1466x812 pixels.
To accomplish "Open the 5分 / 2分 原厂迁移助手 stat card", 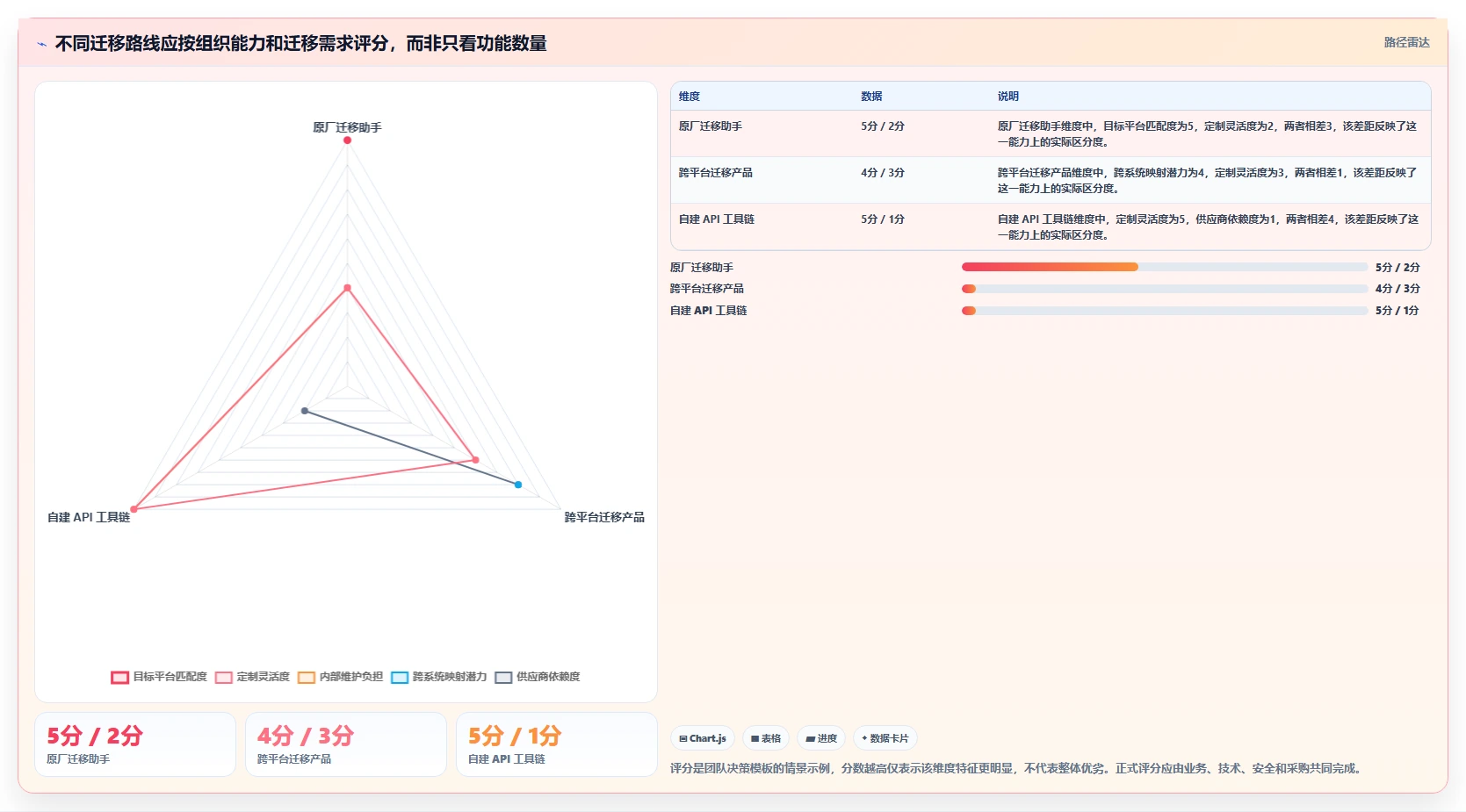I will coord(135,744).
